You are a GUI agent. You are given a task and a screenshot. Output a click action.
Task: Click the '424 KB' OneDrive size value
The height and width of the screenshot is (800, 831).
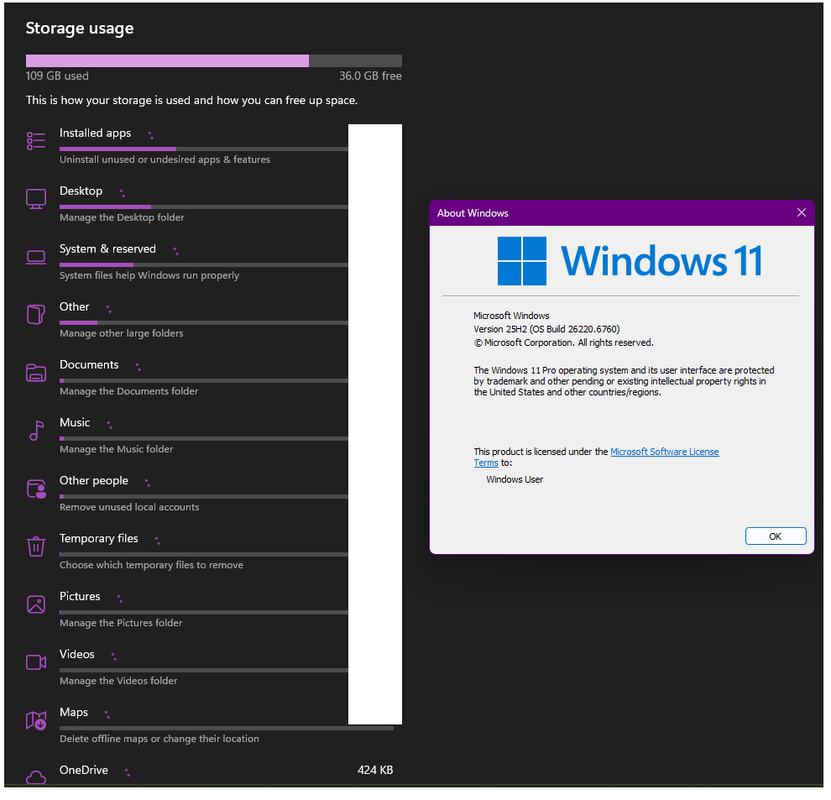[x=375, y=770]
